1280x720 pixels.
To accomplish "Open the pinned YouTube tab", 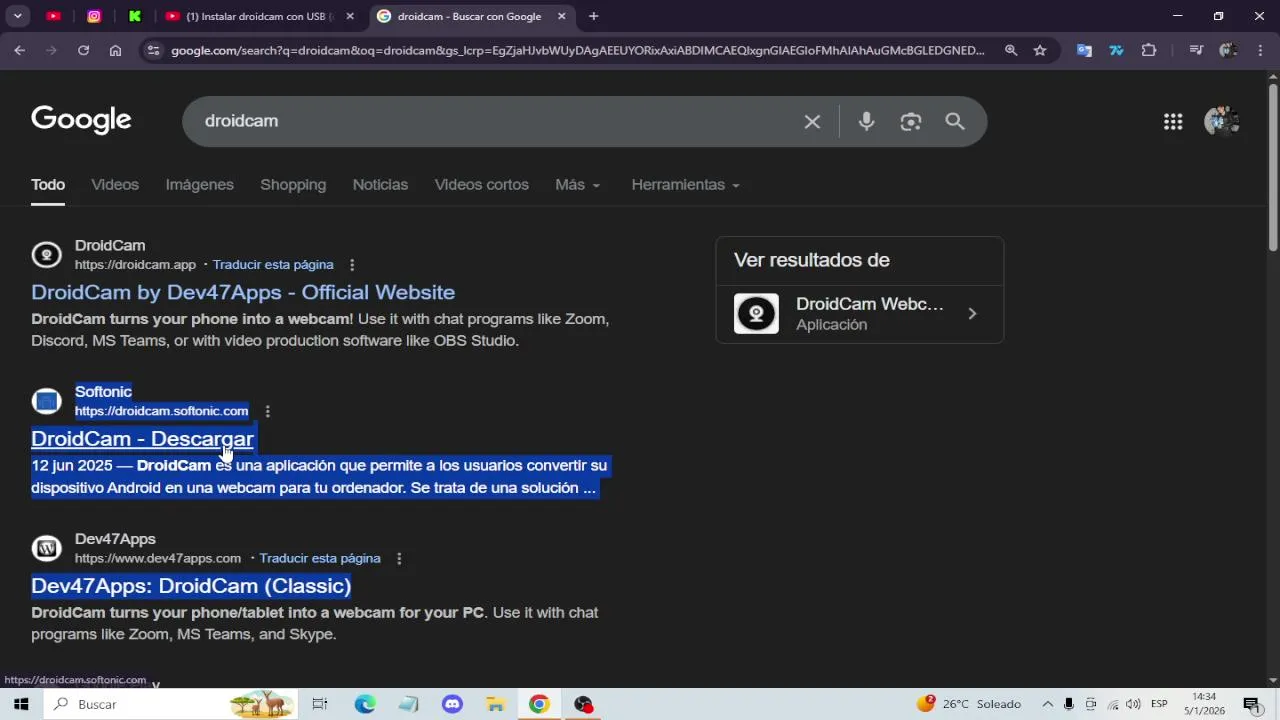I will coord(54,16).
